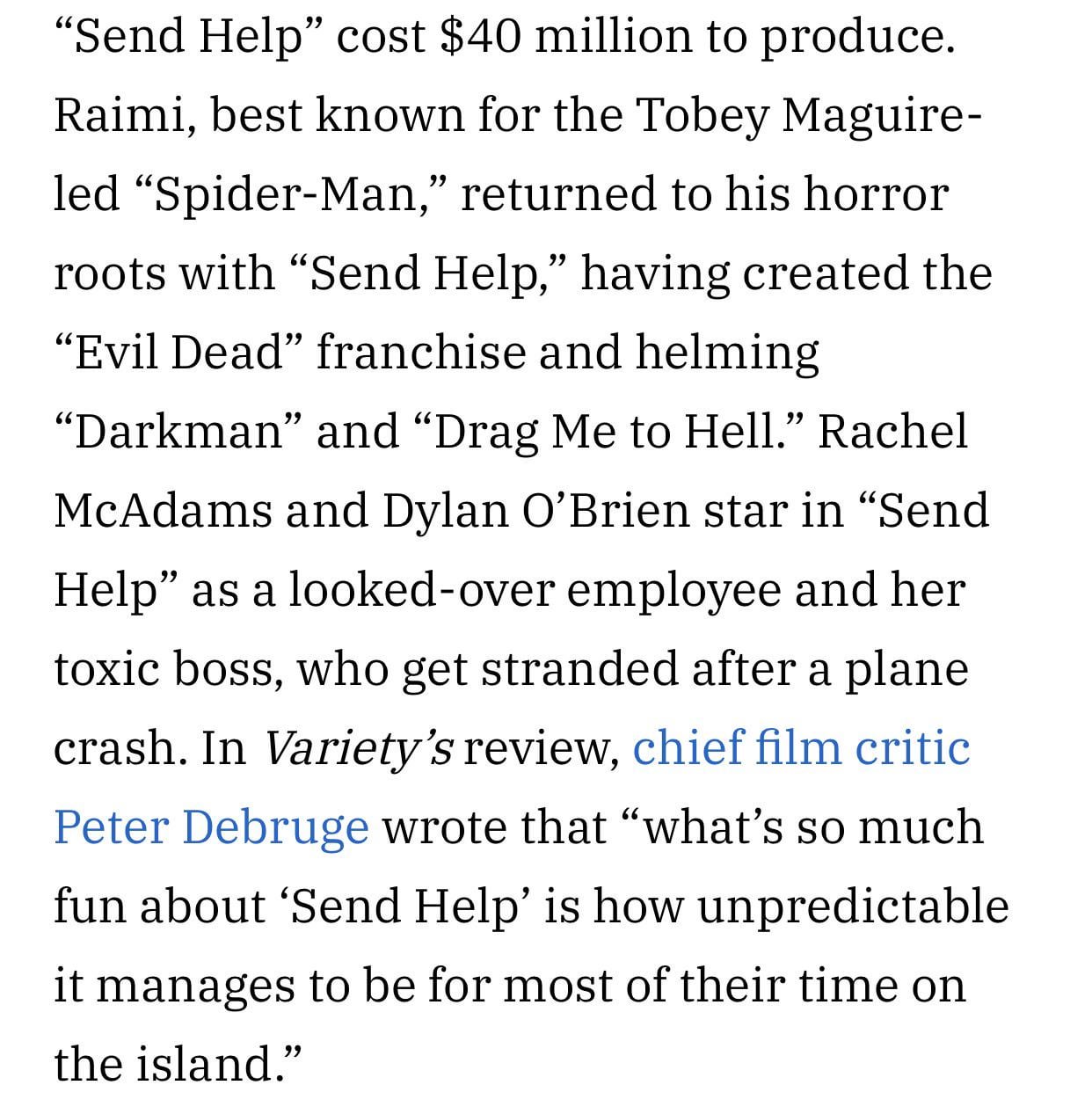
Task: Click the name "McAdams"
Action: (x=163, y=511)
